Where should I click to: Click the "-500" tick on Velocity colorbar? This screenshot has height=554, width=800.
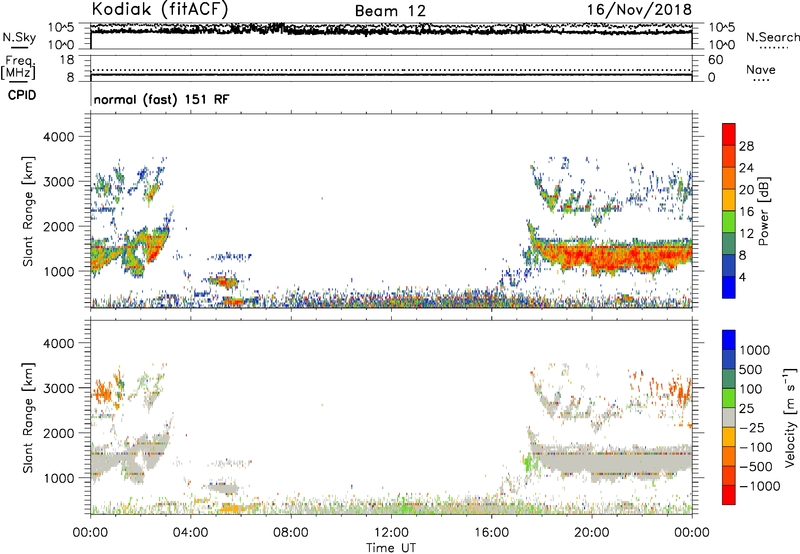pos(756,466)
